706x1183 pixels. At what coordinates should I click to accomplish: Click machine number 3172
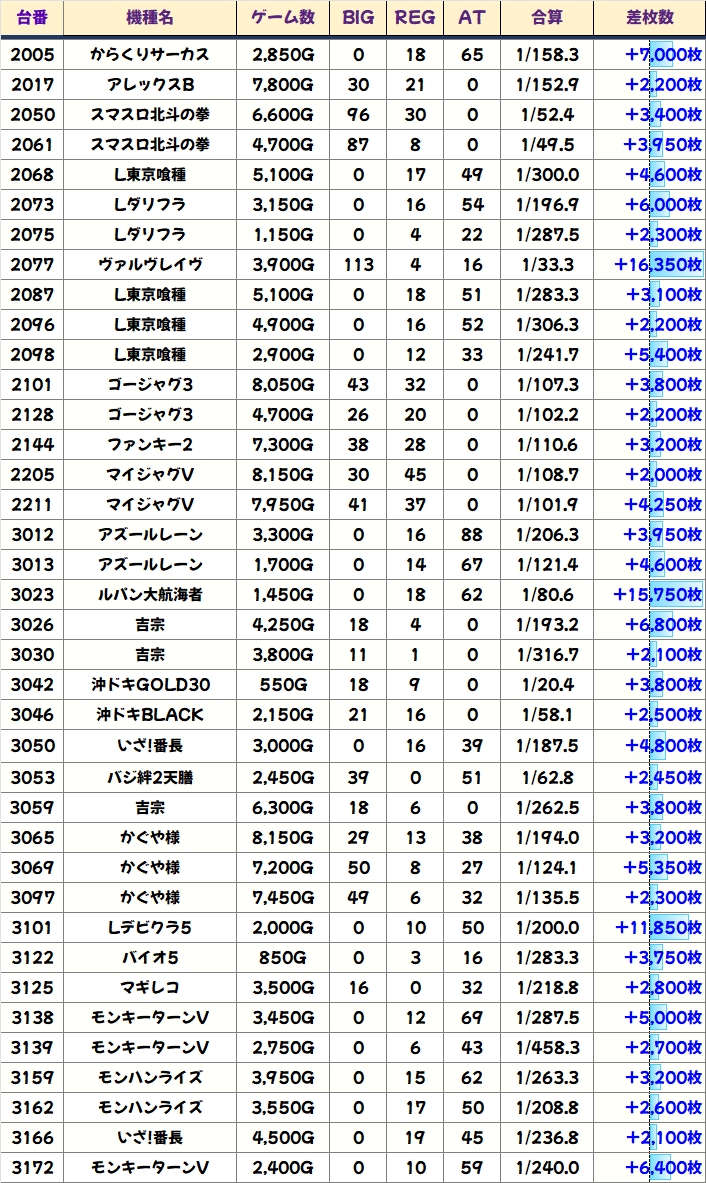32,1168
